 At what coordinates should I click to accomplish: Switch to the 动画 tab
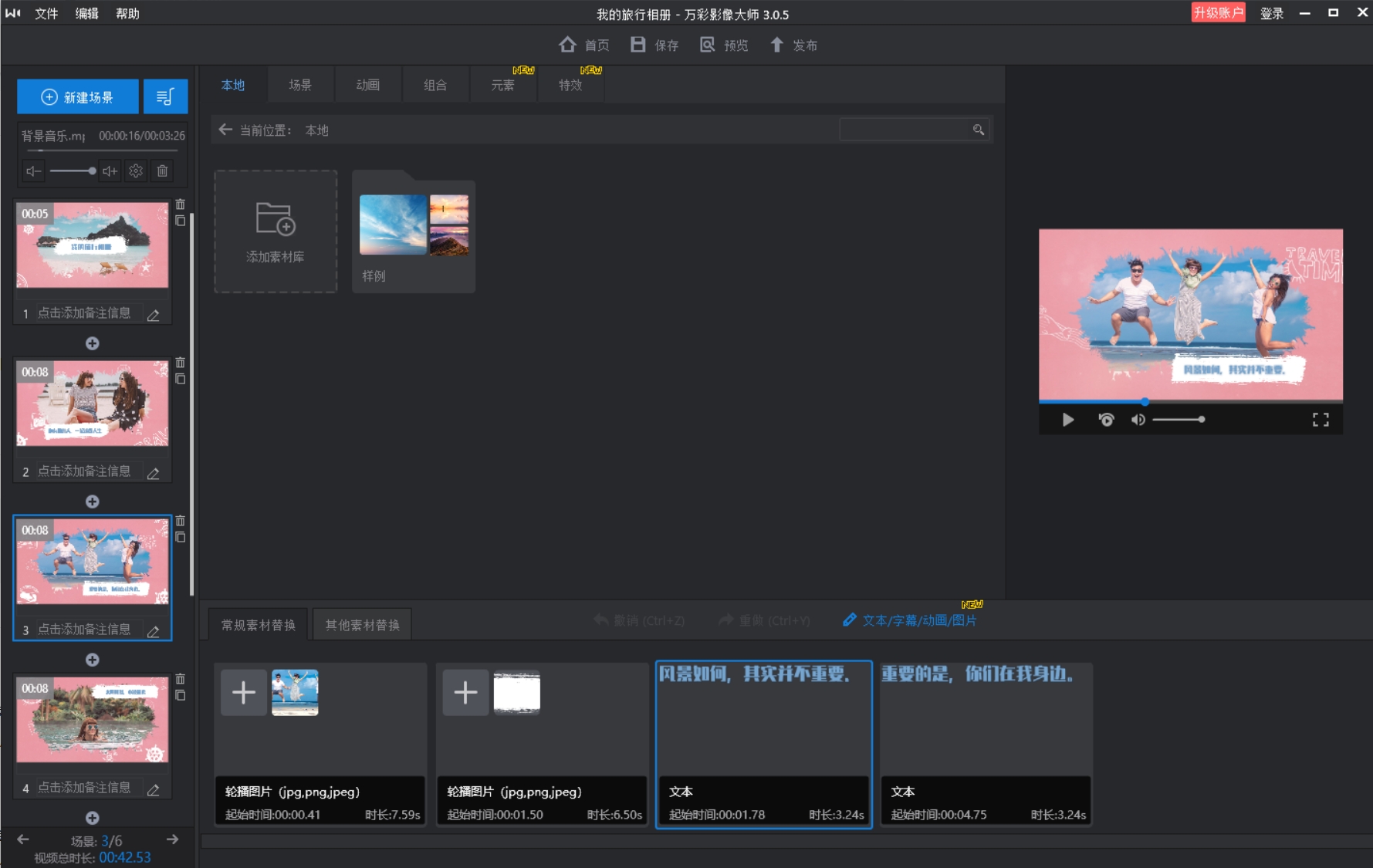367,85
